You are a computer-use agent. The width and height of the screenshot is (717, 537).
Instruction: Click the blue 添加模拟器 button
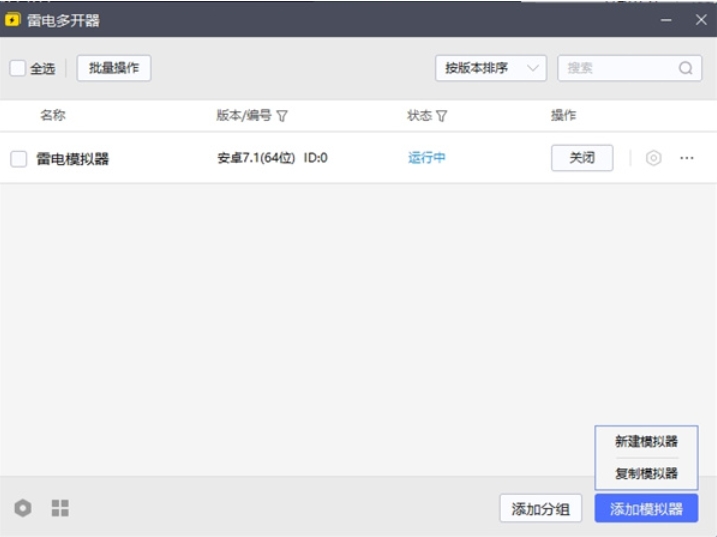(x=646, y=508)
